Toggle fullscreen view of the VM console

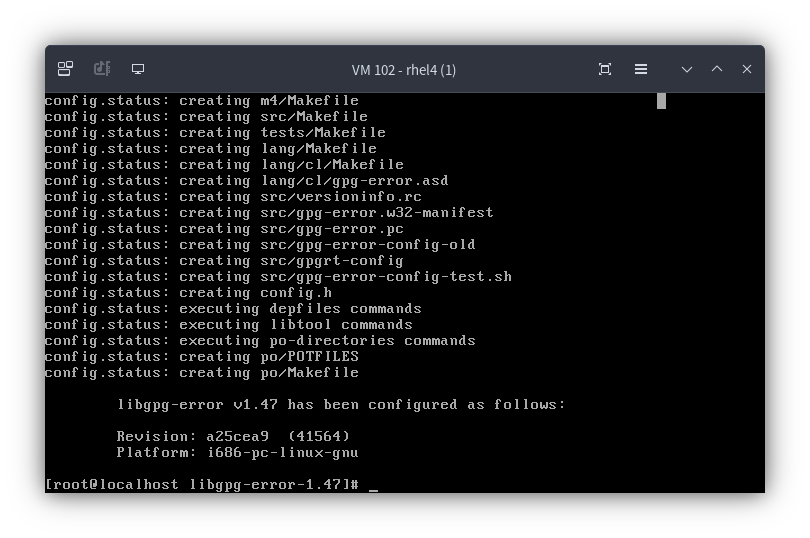coord(605,69)
